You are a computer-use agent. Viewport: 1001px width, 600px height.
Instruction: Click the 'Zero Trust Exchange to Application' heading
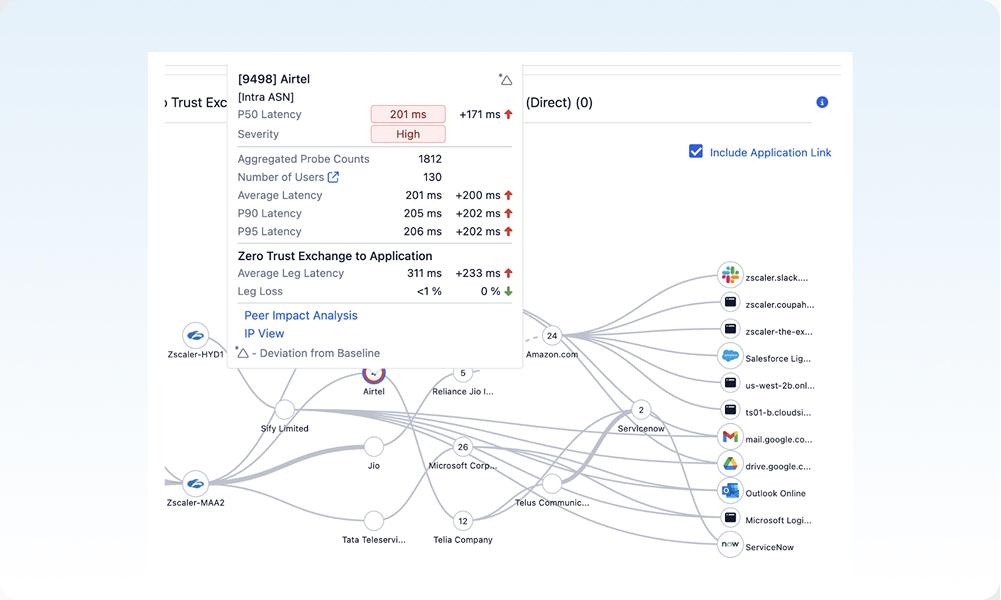(x=335, y=256)
